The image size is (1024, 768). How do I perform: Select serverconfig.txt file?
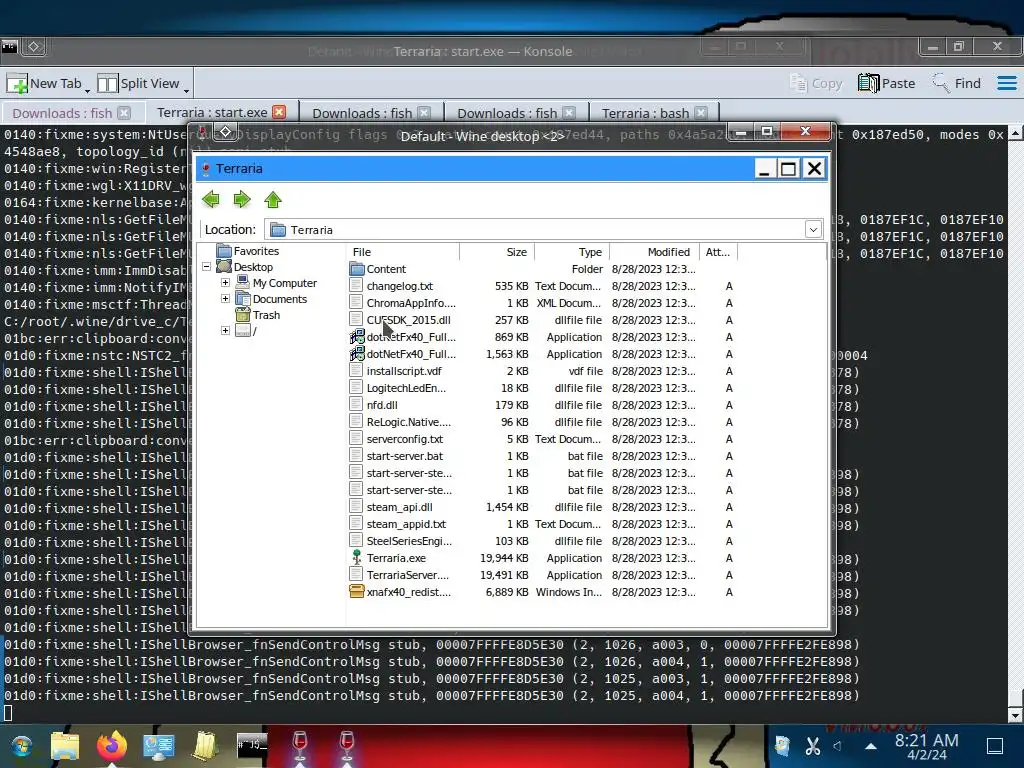click(404, 439)
